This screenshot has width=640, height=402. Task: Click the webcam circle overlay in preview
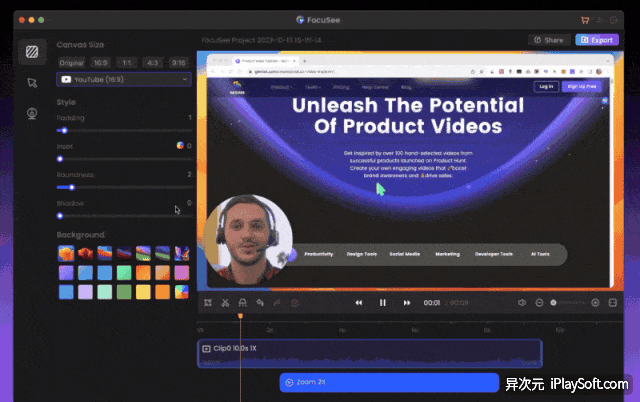(x=247, y=239)
